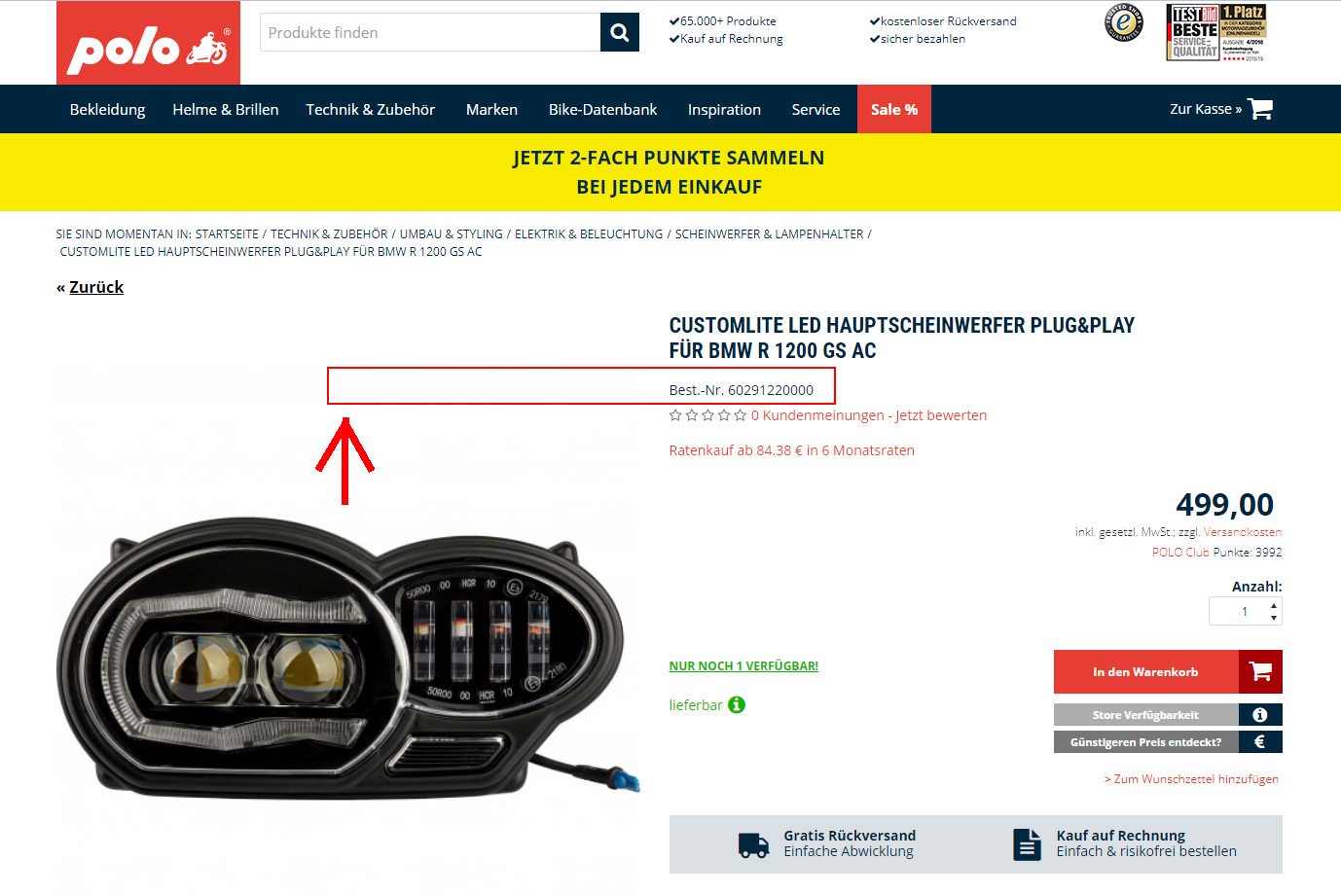Click the Polo logo

click(148, 43)
